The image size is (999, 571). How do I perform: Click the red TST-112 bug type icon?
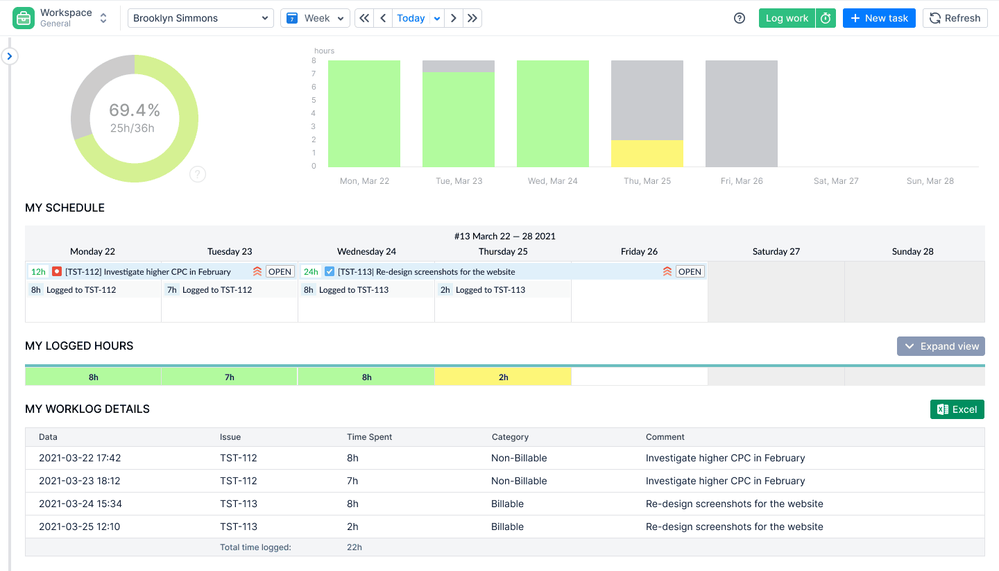(x=57, y=271)
